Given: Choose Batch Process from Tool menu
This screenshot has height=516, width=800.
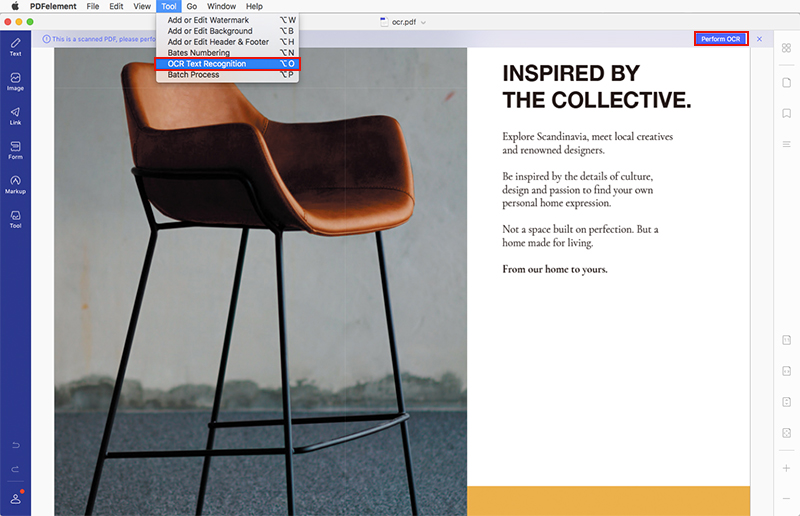Looking at the screenshot, I should coord(193,75).
